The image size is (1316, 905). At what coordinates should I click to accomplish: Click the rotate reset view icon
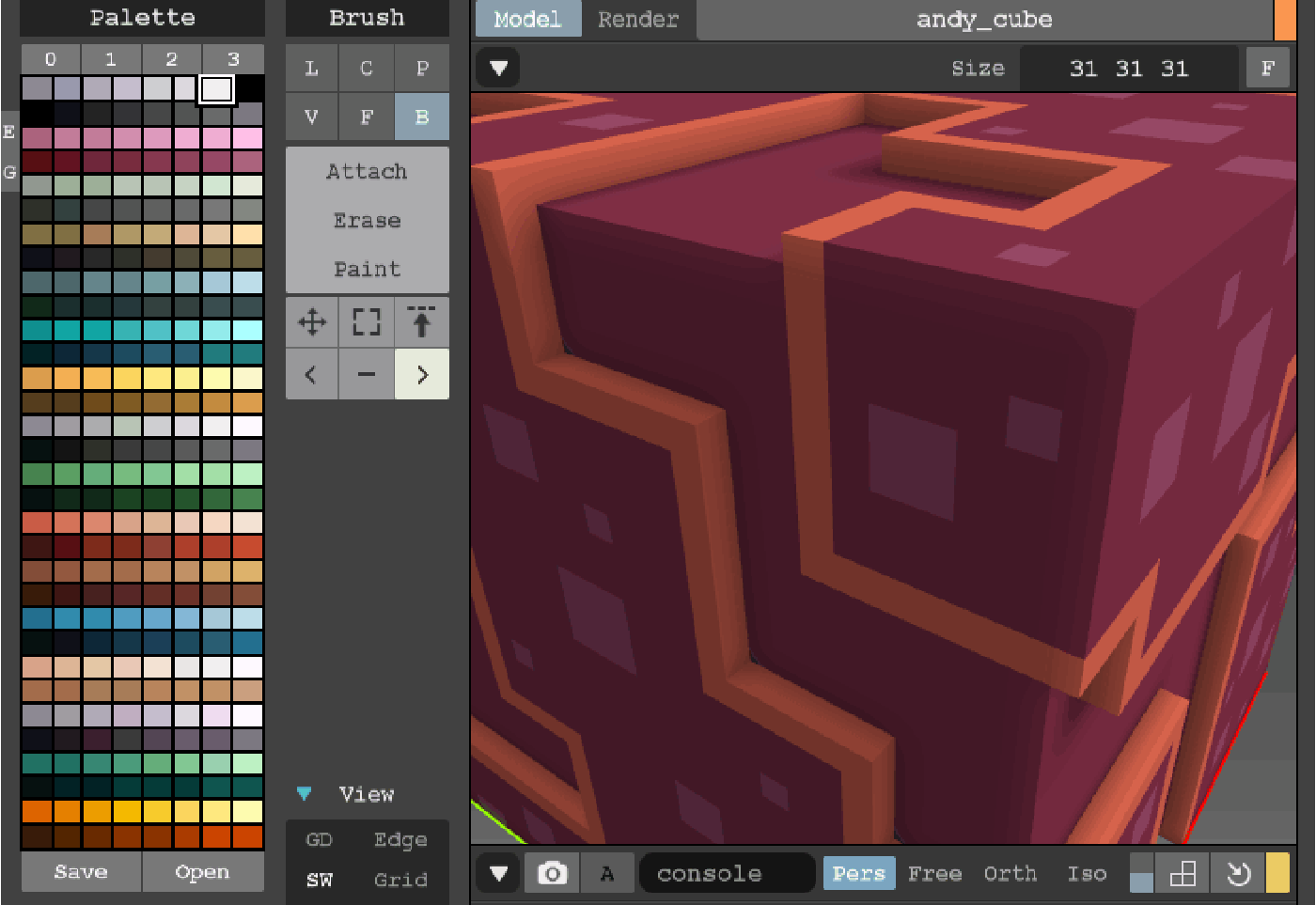coord(1238,873)
